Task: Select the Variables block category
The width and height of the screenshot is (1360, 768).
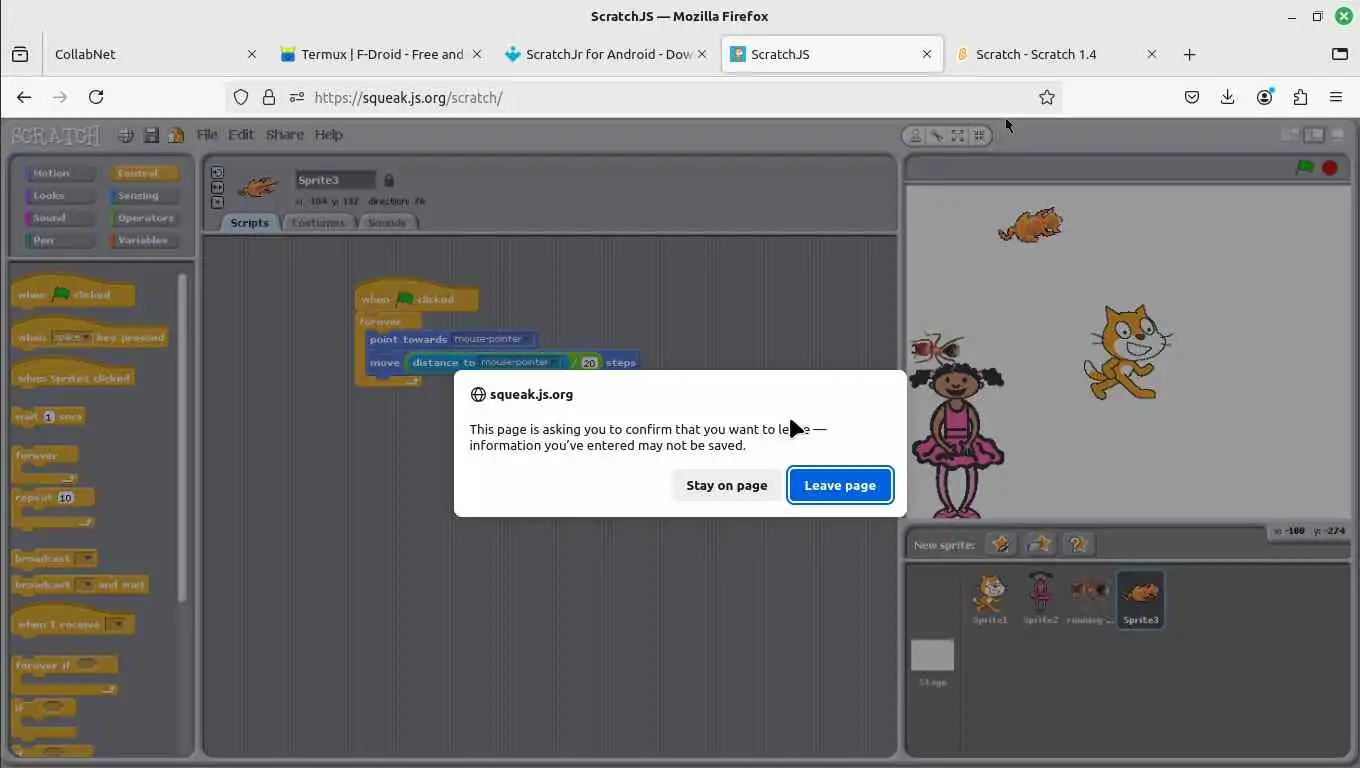Action: 144,240
